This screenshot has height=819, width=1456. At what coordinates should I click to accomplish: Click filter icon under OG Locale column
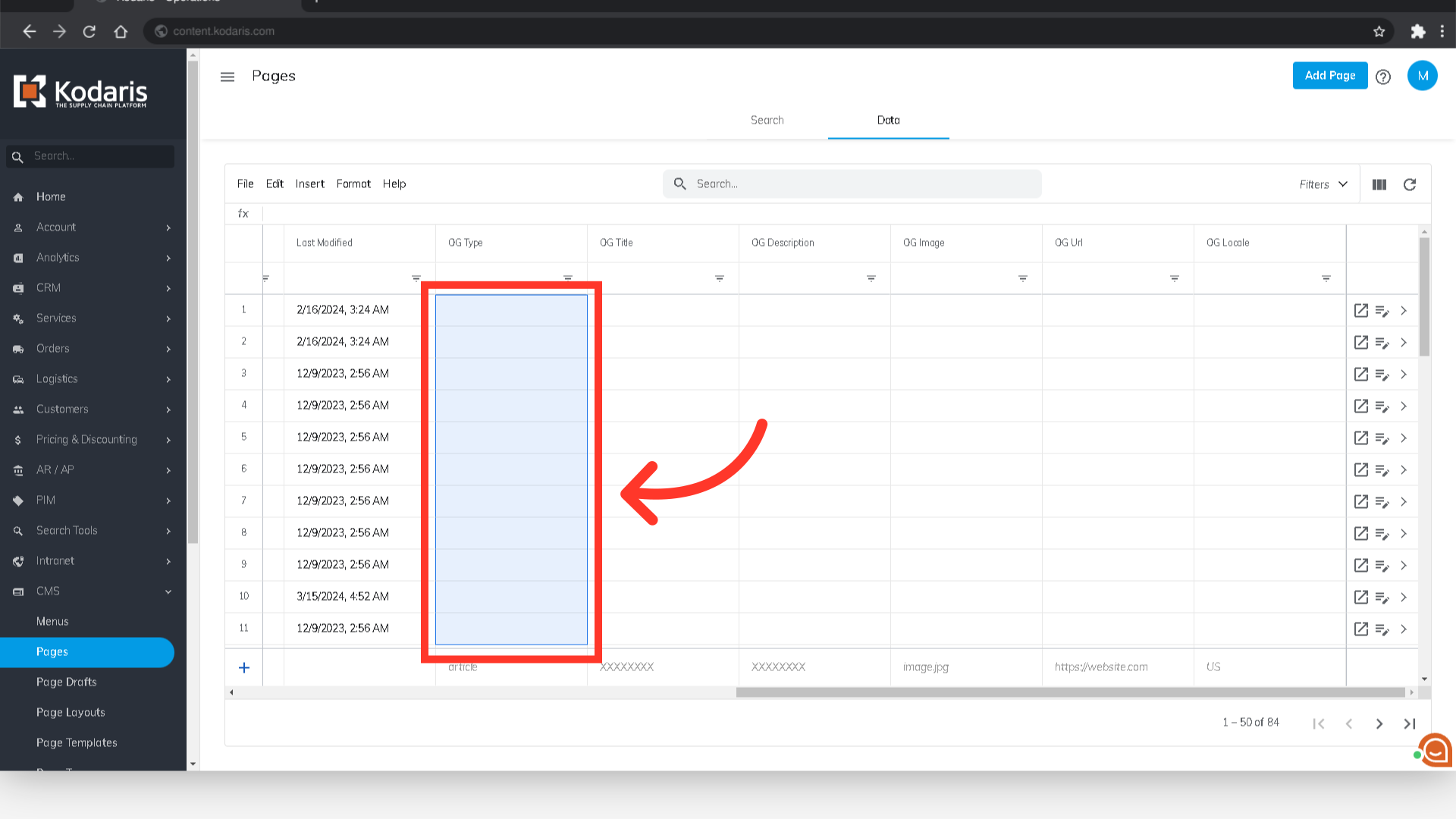click(x=1326, y=278)
